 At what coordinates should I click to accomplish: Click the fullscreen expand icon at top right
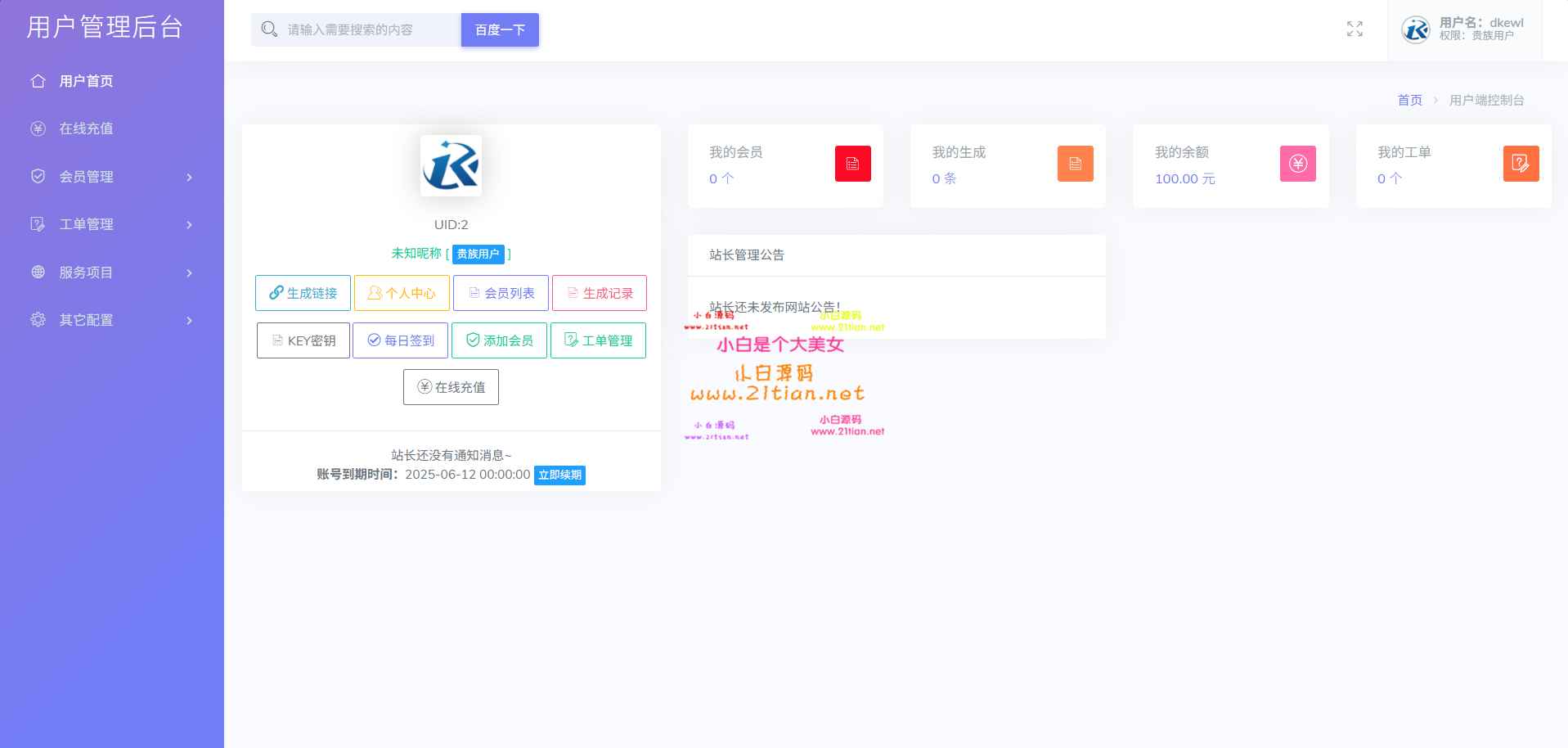[x=1354, y=29]
